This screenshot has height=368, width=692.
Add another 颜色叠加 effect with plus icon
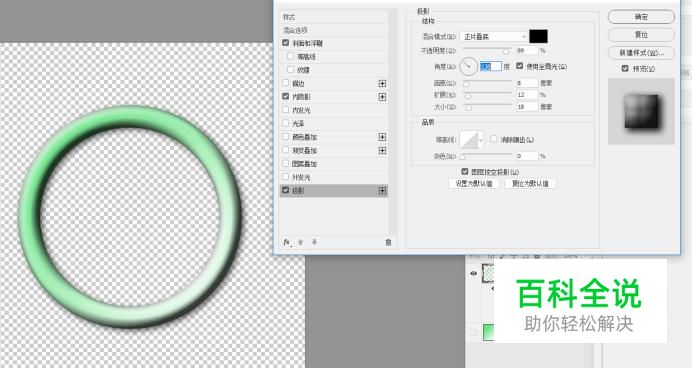pyautogui.click(x=382, y=137)
